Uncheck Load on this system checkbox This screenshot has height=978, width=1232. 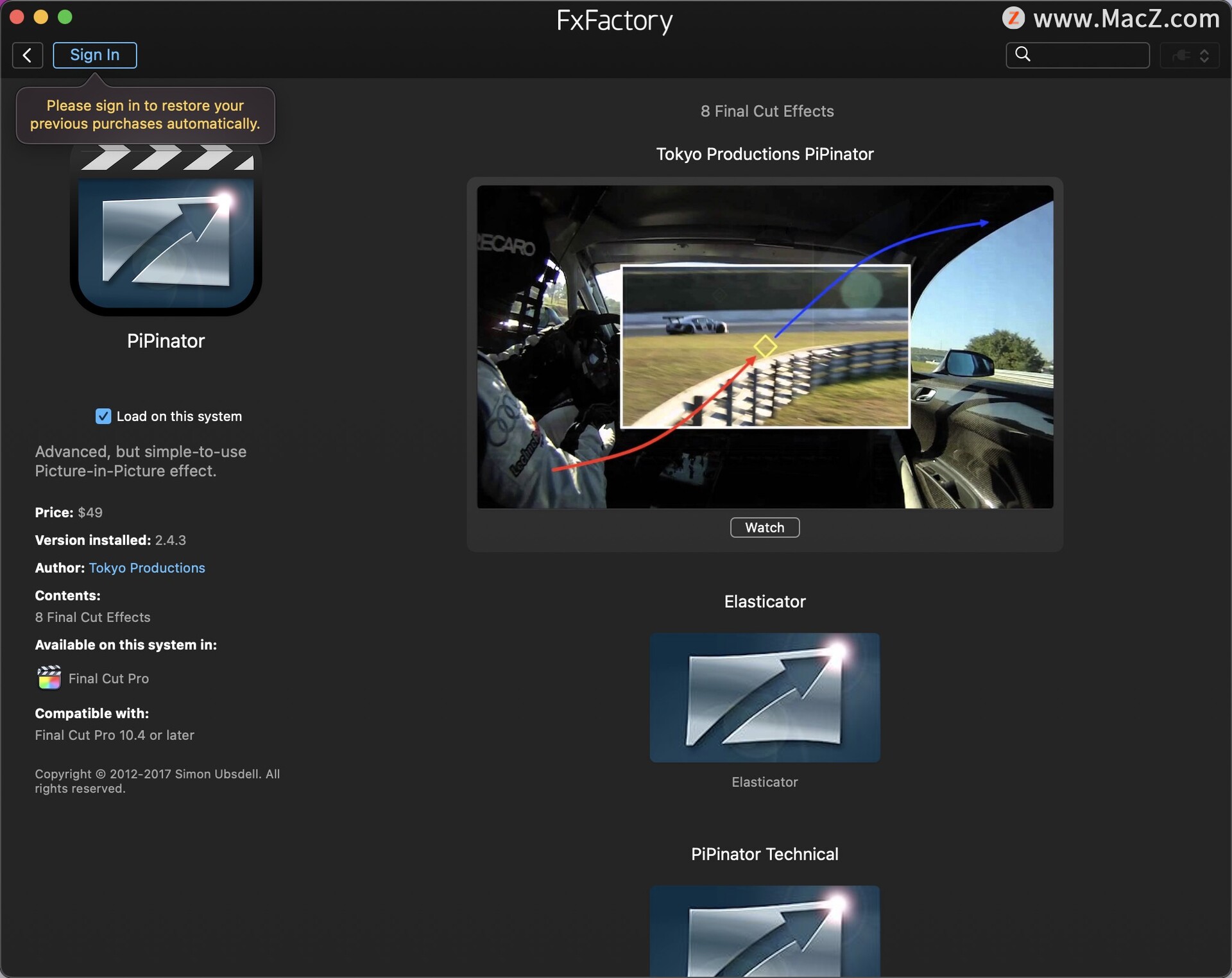tap(103, 416)
